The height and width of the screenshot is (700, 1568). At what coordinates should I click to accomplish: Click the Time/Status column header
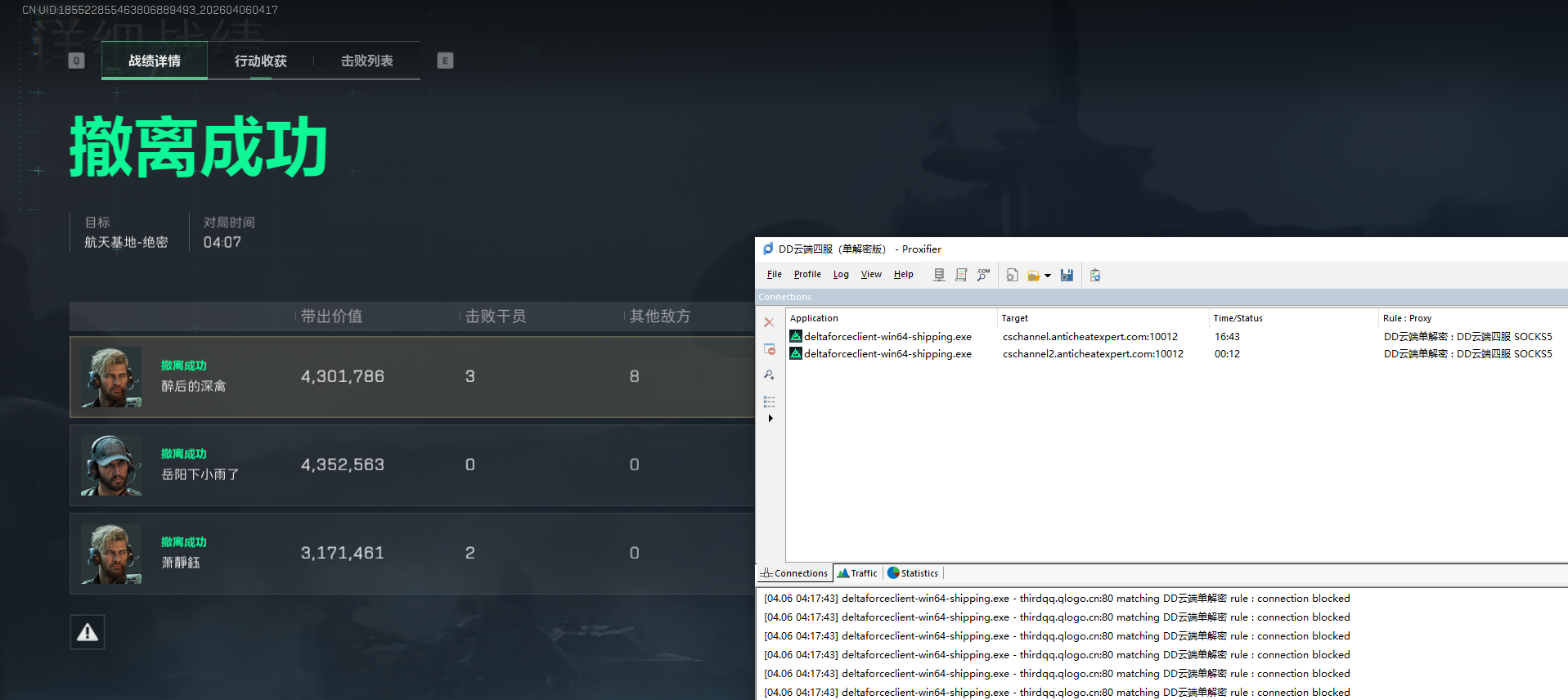(1238, 318)
